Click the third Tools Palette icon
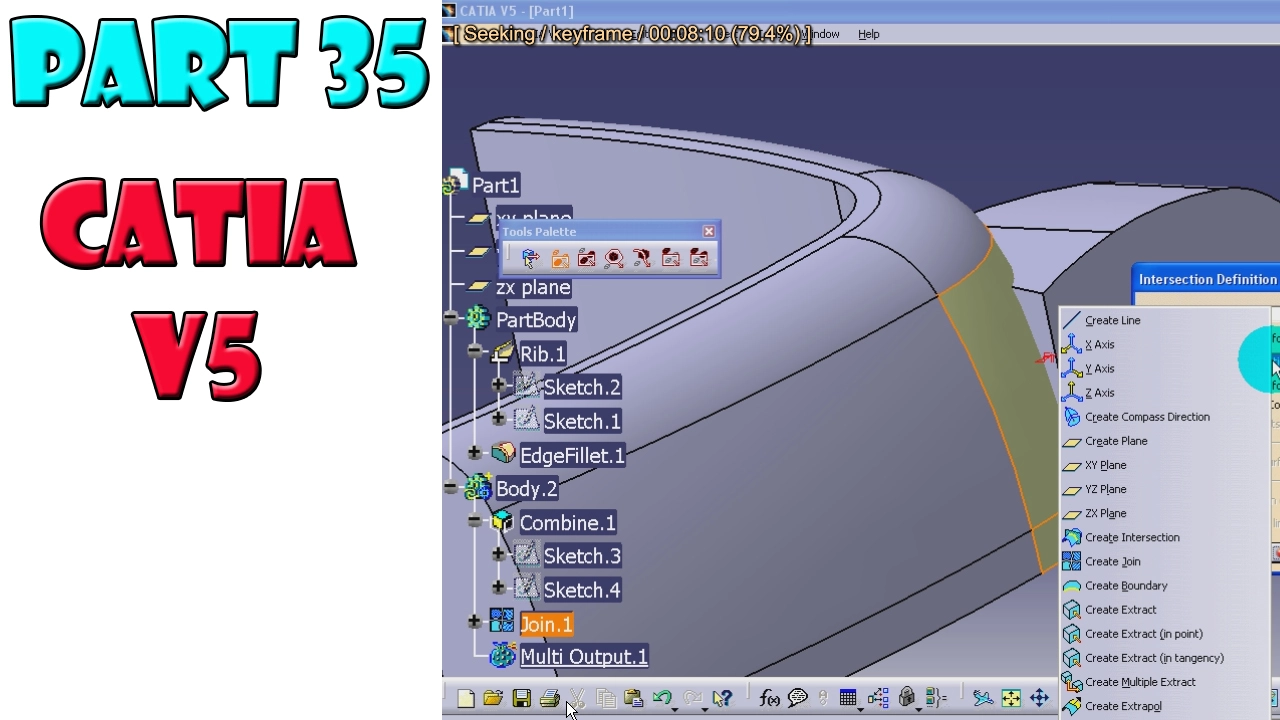Viewport: 1280px width, 720px height. click(x=587, y=259)
